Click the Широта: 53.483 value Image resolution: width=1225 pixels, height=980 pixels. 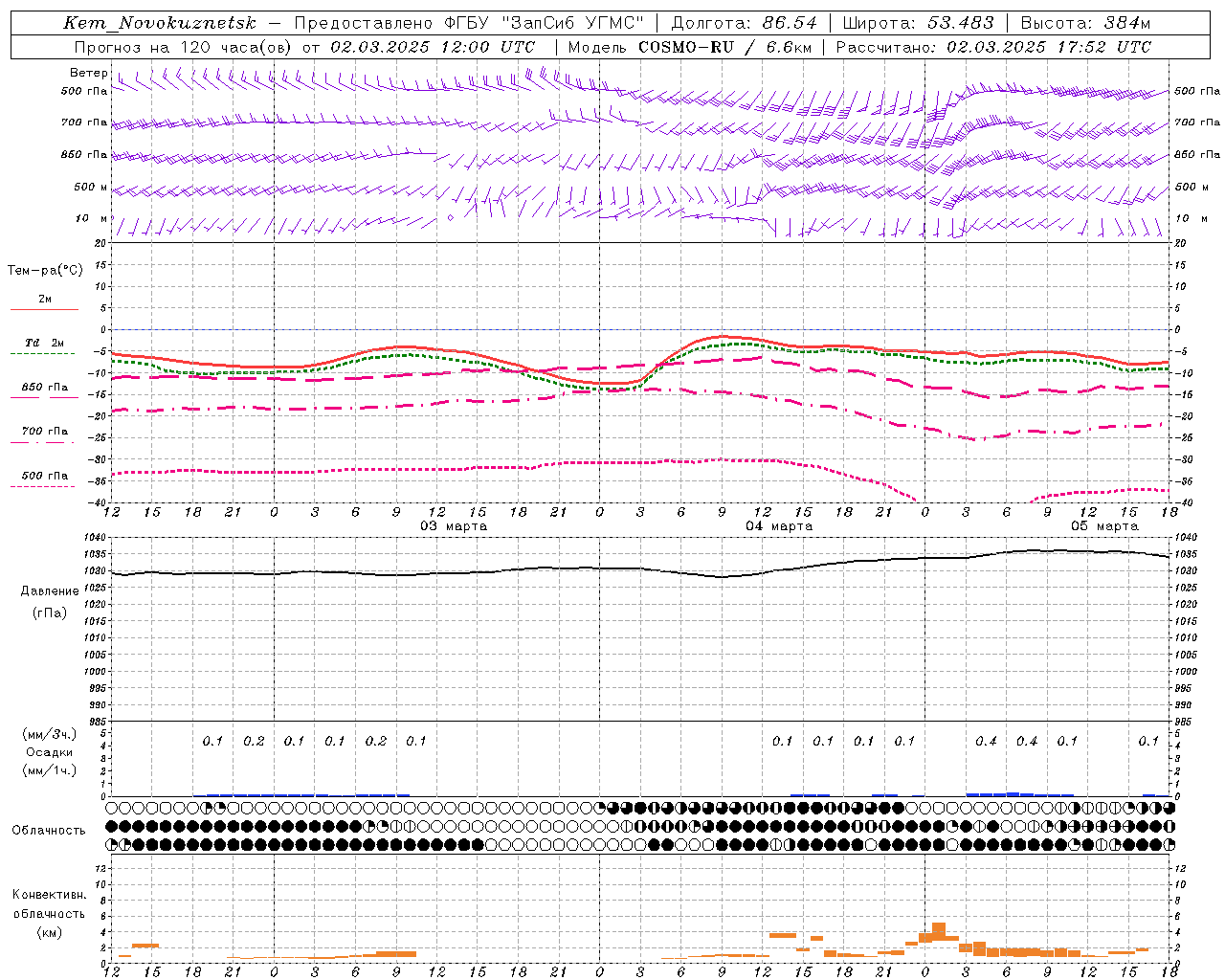coord(919,23)
